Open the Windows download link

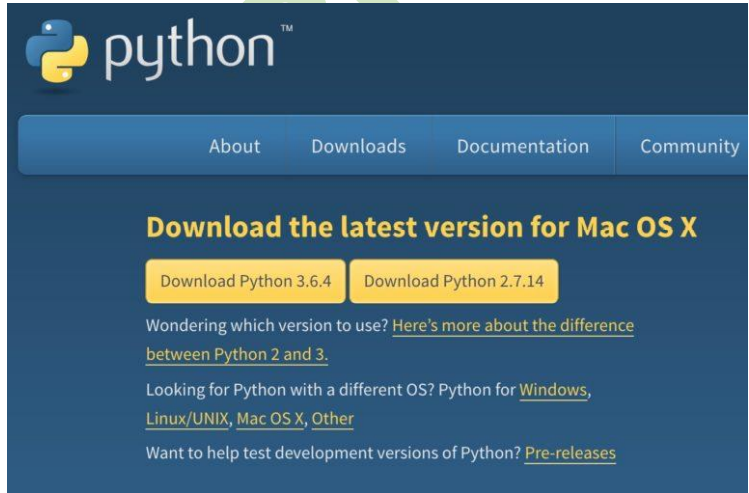(x=553, y=390)
